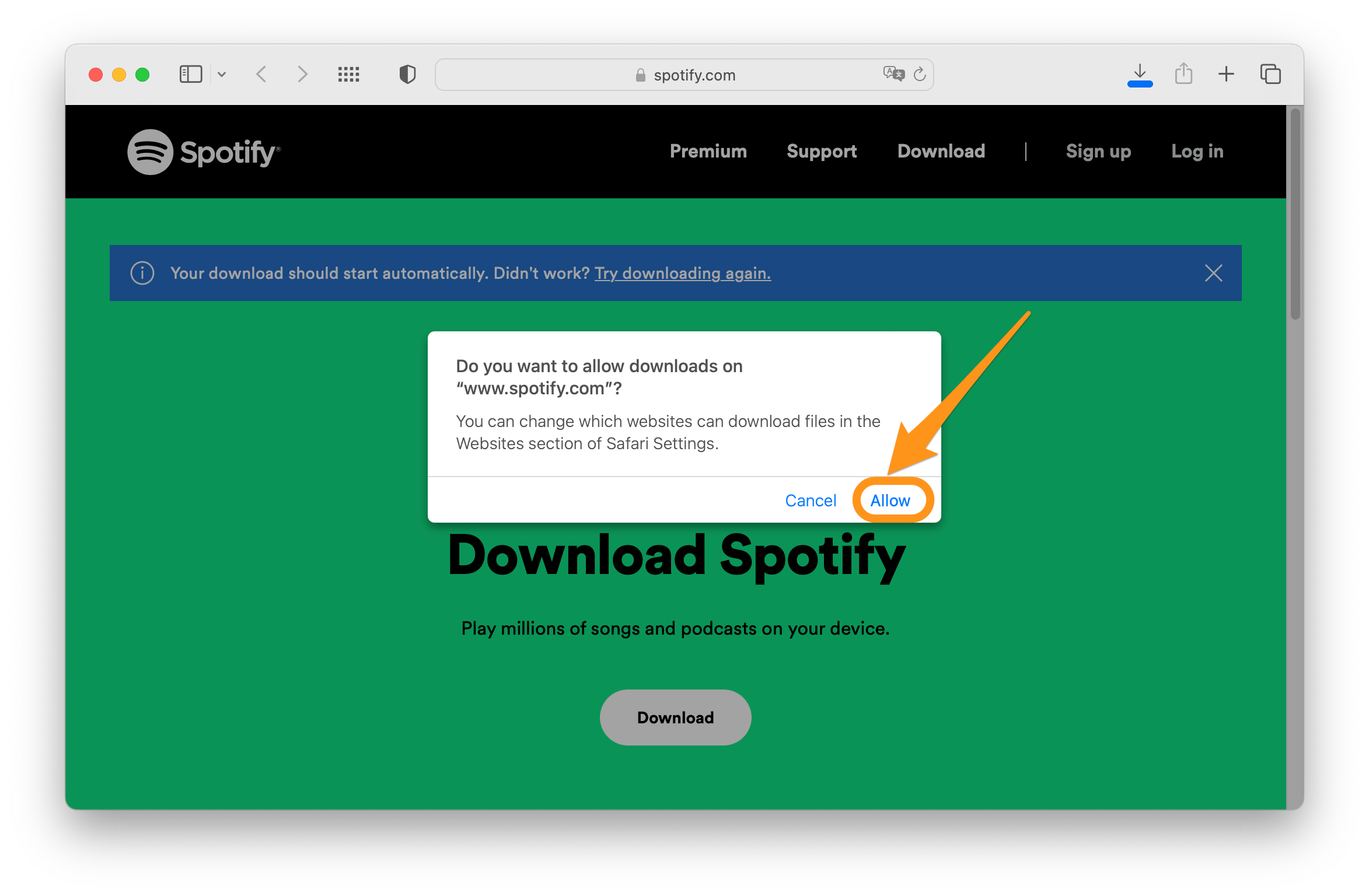
Task: Click the Cancel button in dialog
Action: (811, 500)
